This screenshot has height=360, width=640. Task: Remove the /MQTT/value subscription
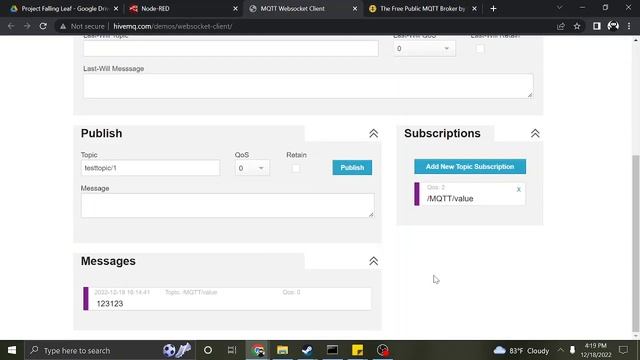(x=519, y=189)
